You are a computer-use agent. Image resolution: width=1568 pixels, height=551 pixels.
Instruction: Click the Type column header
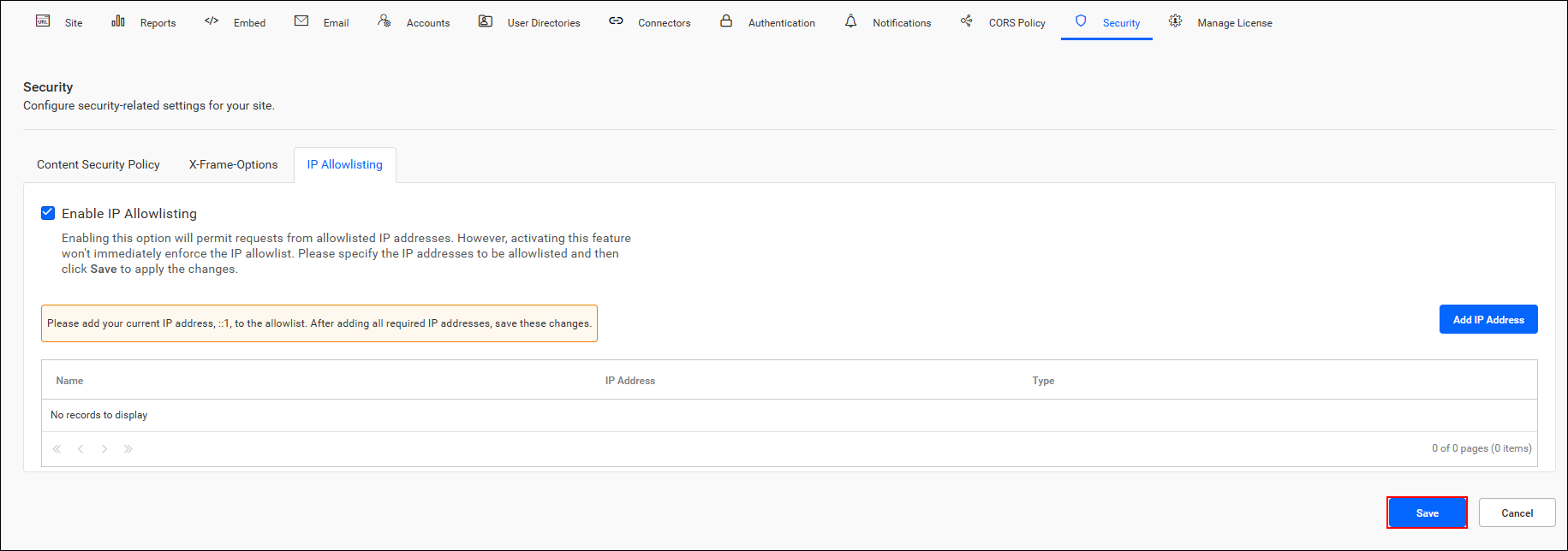pos(1043,381)
